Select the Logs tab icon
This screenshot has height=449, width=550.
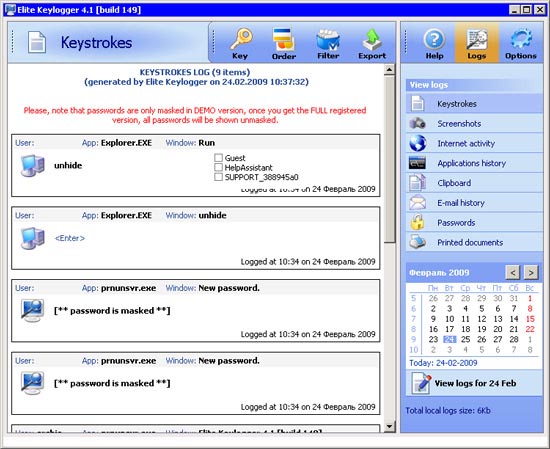477,43
